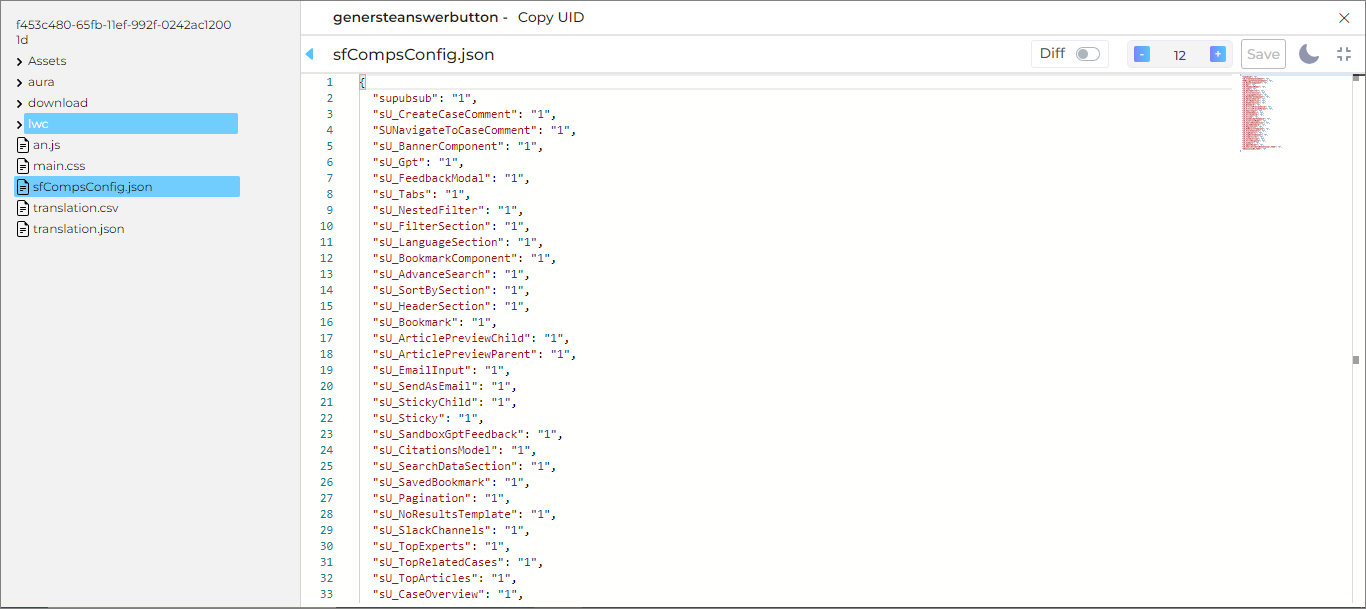Image resolution: width=1366 pixels, height=609 pixels.
Task: Expand the aura folder
Action: tap(20, 83)
